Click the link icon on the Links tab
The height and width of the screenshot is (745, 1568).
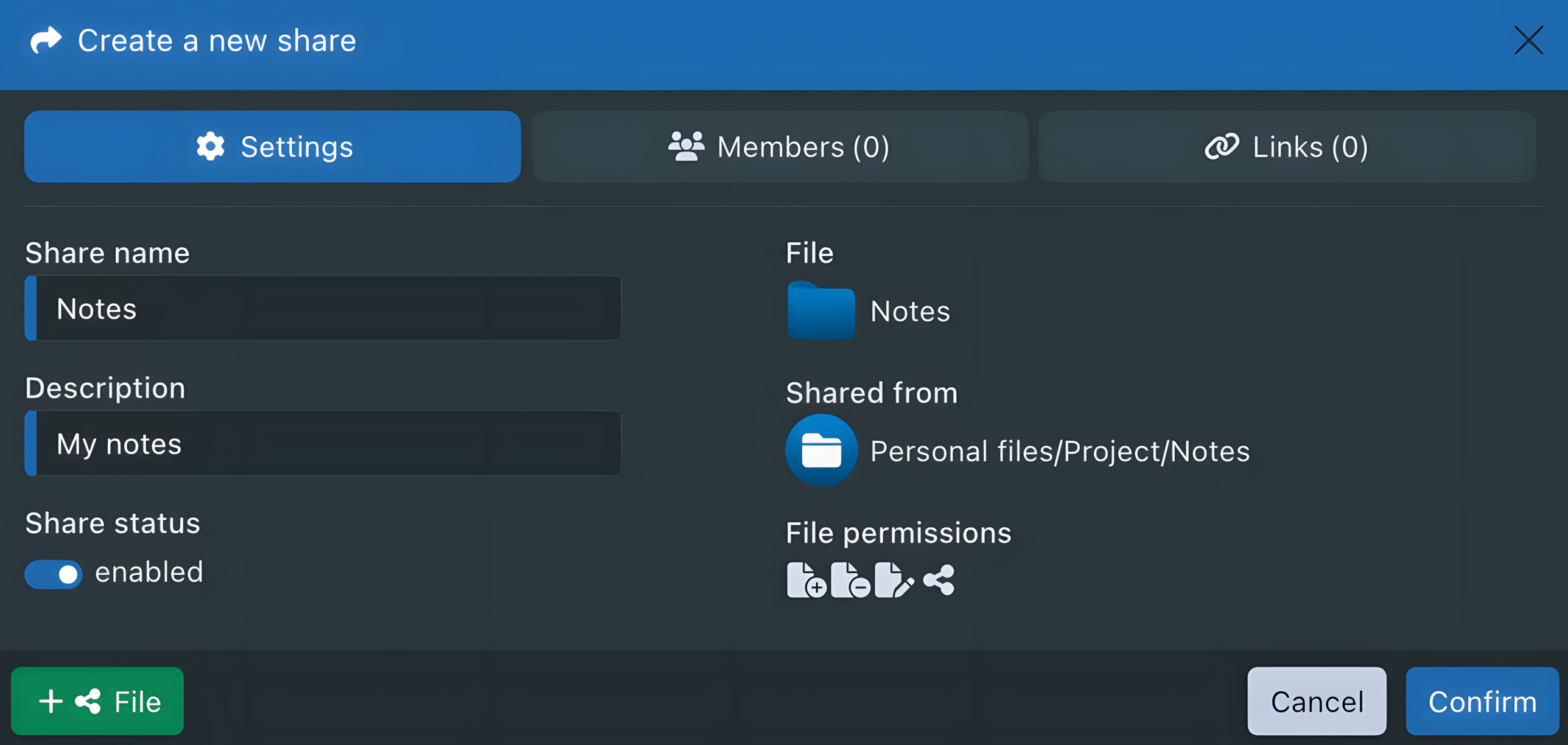pyautogui.click(x=1222, y=146)
